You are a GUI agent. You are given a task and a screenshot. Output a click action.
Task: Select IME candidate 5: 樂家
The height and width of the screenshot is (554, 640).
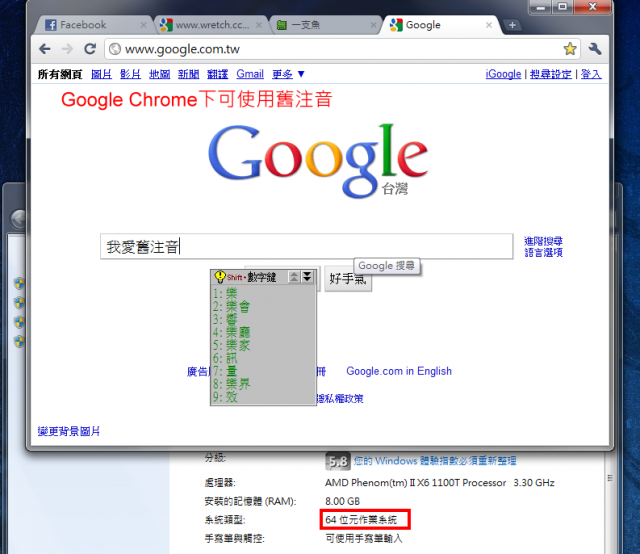231,345
